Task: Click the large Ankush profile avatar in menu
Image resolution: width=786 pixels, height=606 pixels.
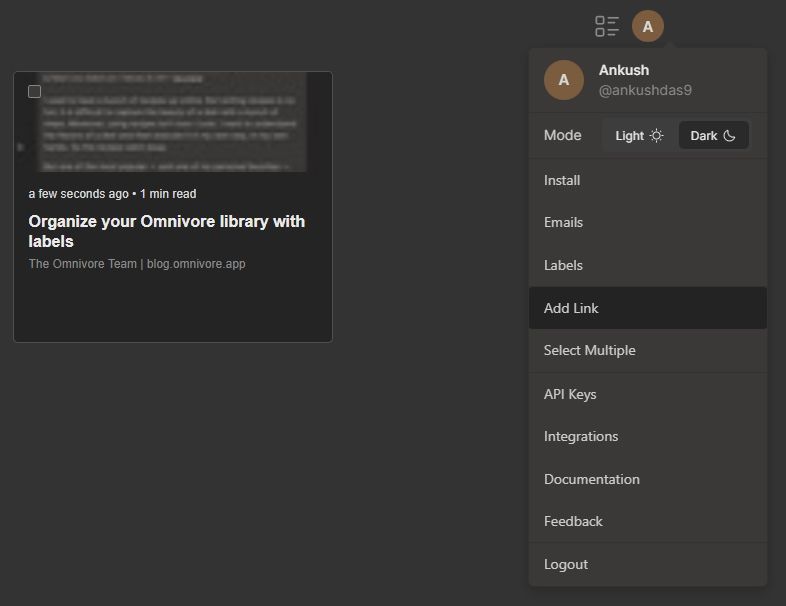Action: [564, 80]
